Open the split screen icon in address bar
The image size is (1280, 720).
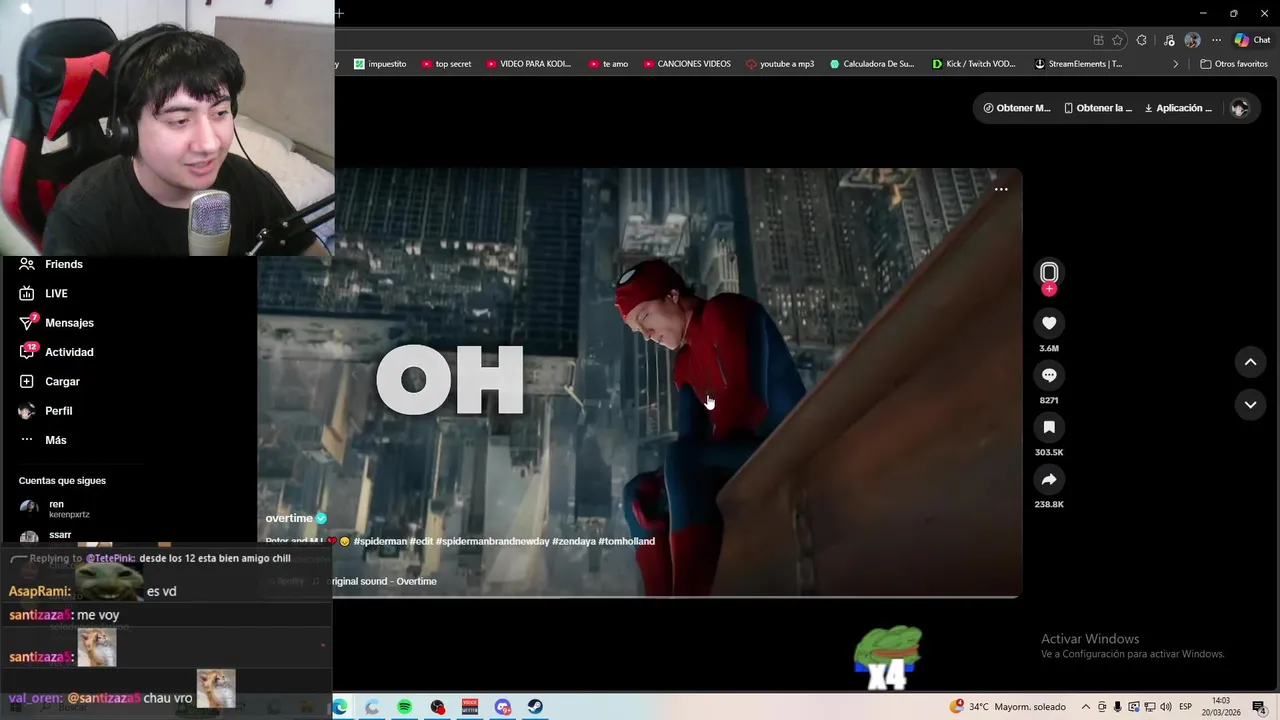pos(1098,40)
